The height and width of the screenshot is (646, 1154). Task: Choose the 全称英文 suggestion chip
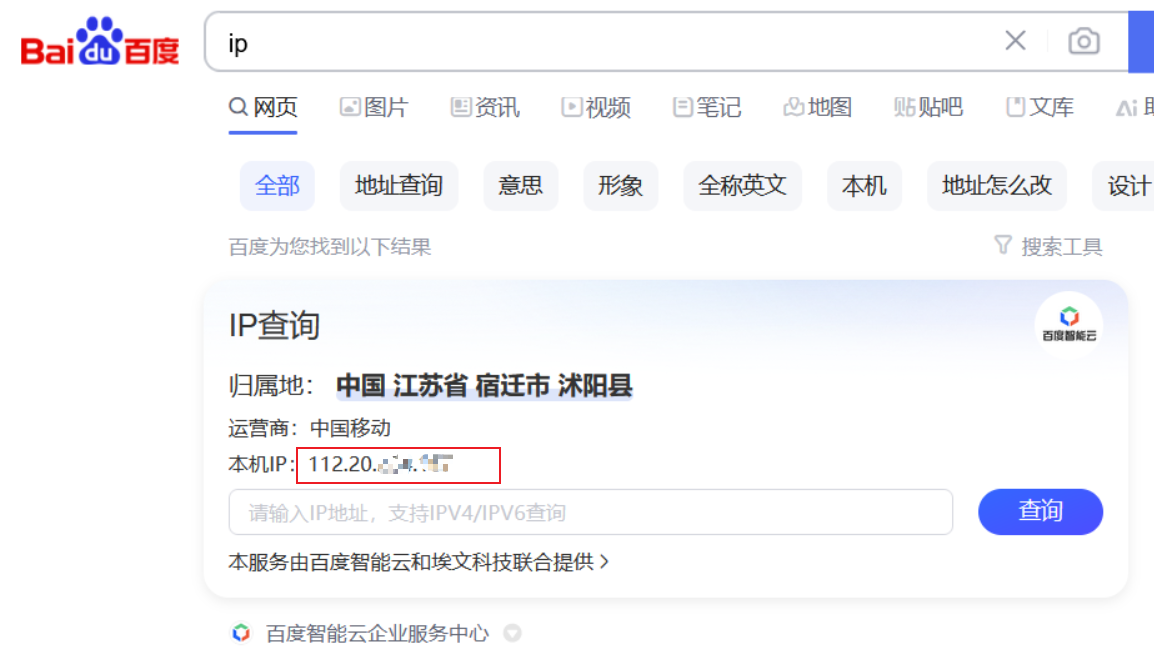[x=743, y=186]
